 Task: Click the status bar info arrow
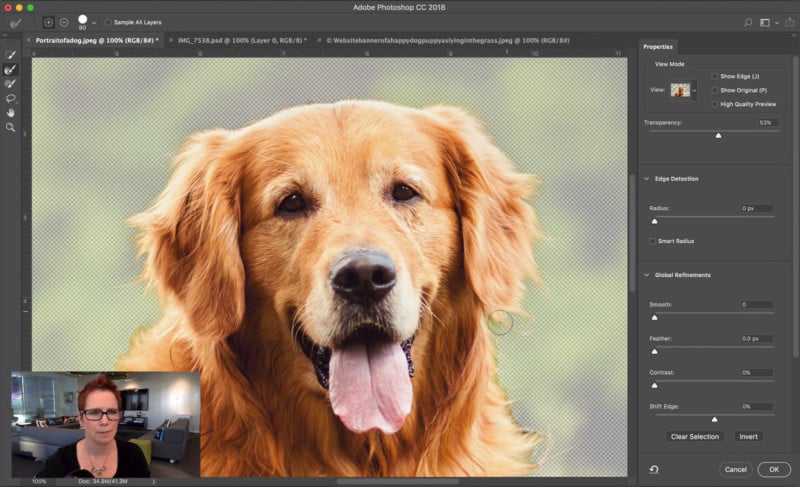(153, 481)
